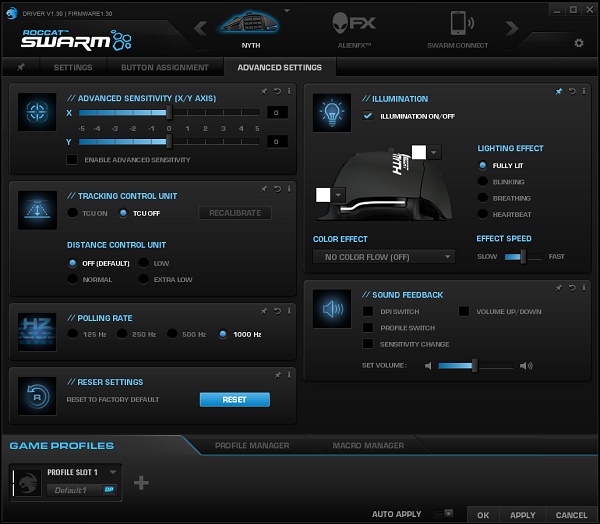Image resolution: width=600 pixels, height=524 pixels.
Task: Open side strip color dropdown arrow
Action: click(x=338, y=195)
